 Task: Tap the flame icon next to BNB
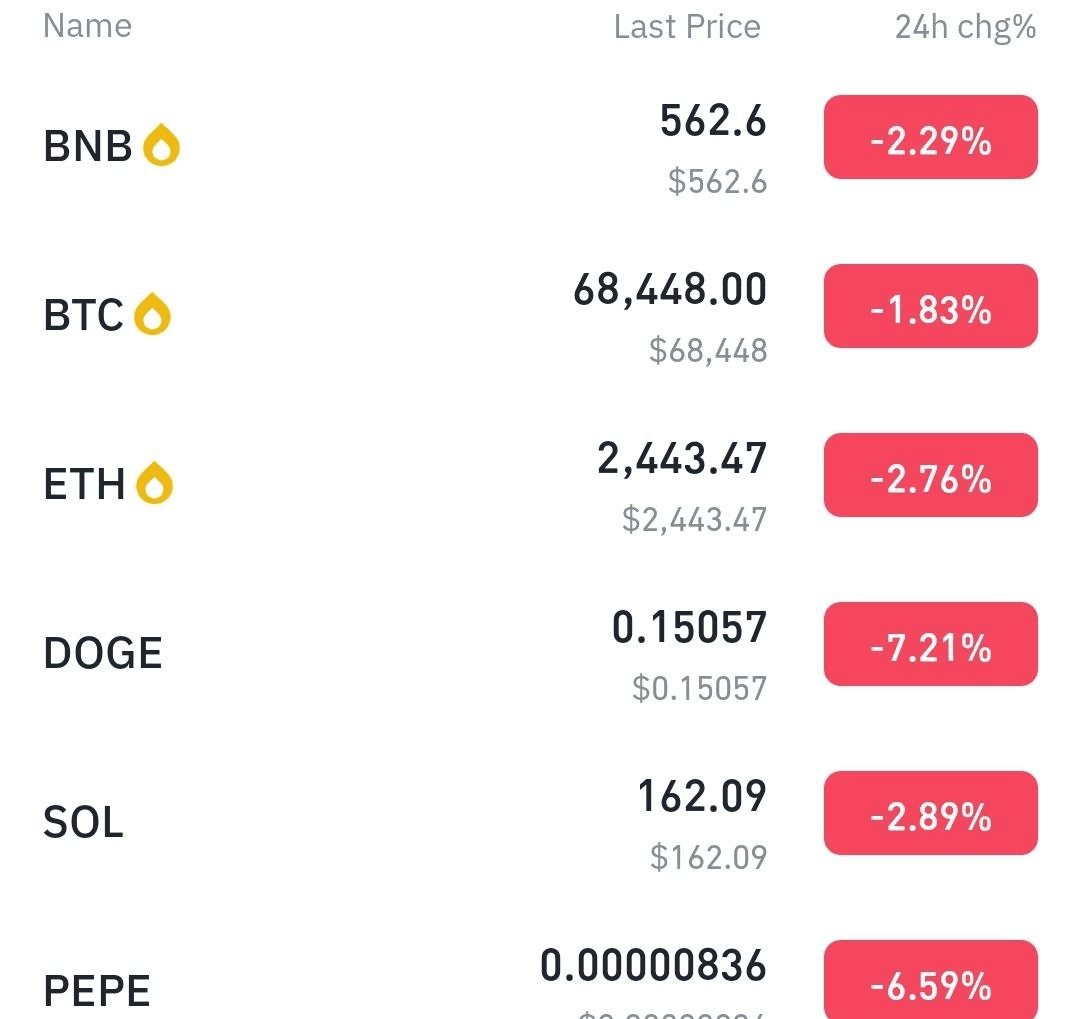[x=161, y=145]
